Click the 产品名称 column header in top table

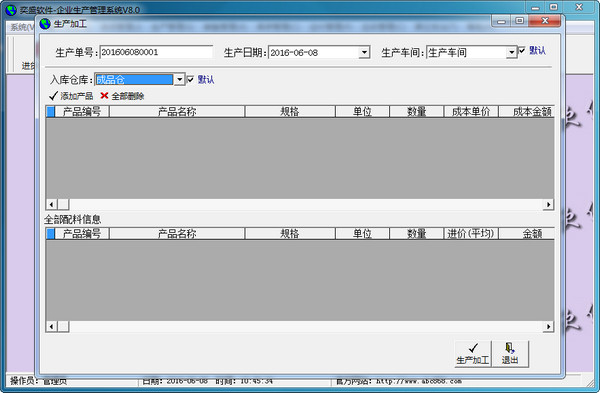pyautogui.click(x=177, y=111)
